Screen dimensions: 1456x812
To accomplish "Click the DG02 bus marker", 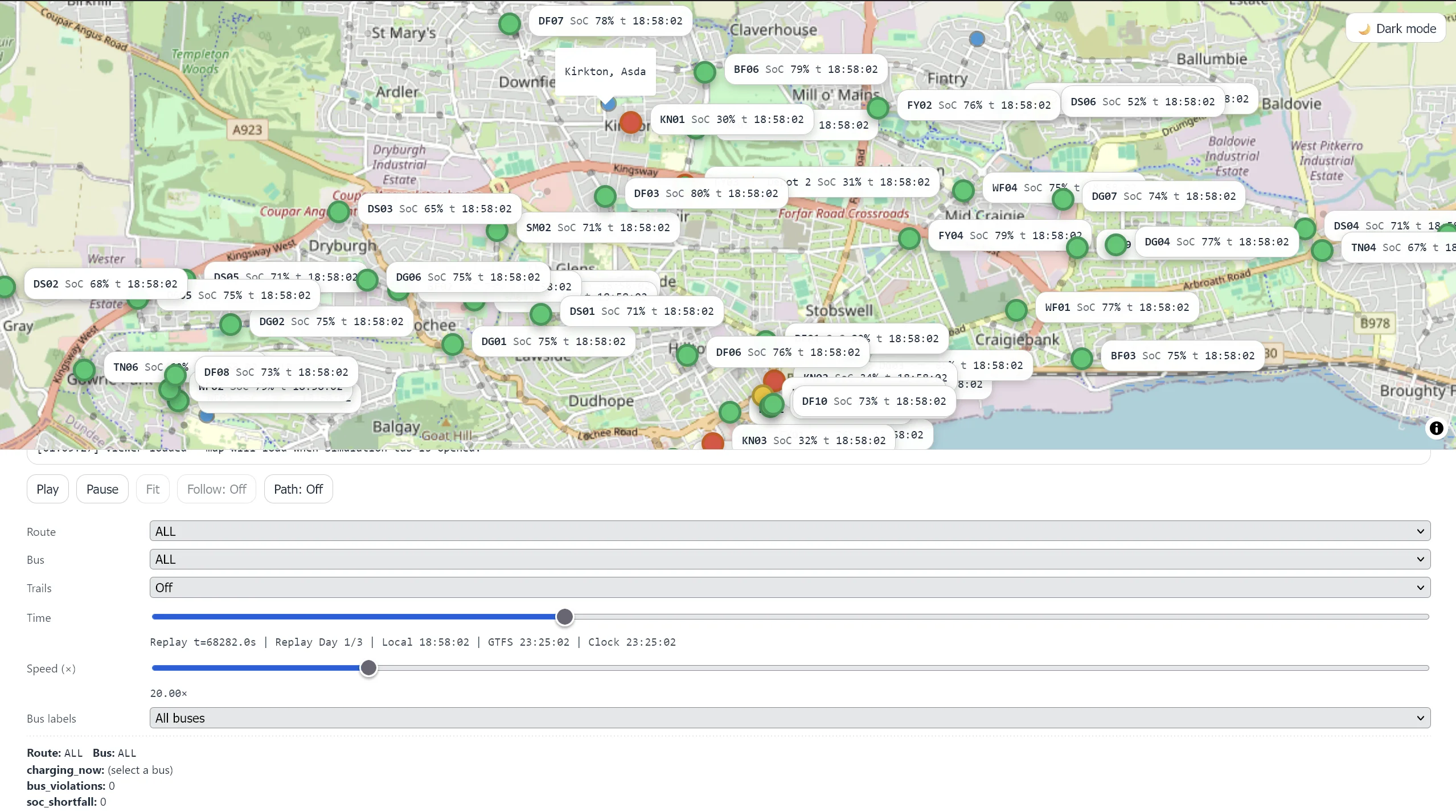I will [x=231, y=325].
